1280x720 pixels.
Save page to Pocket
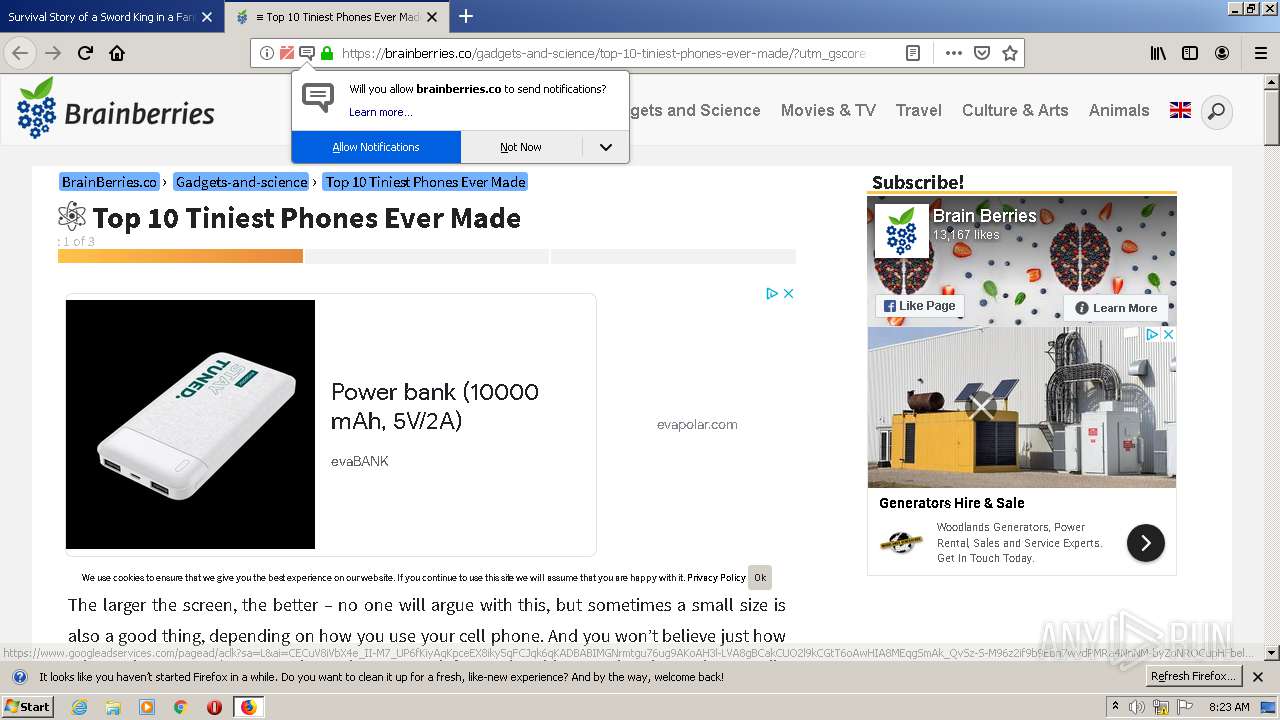[x=982, y=53]
